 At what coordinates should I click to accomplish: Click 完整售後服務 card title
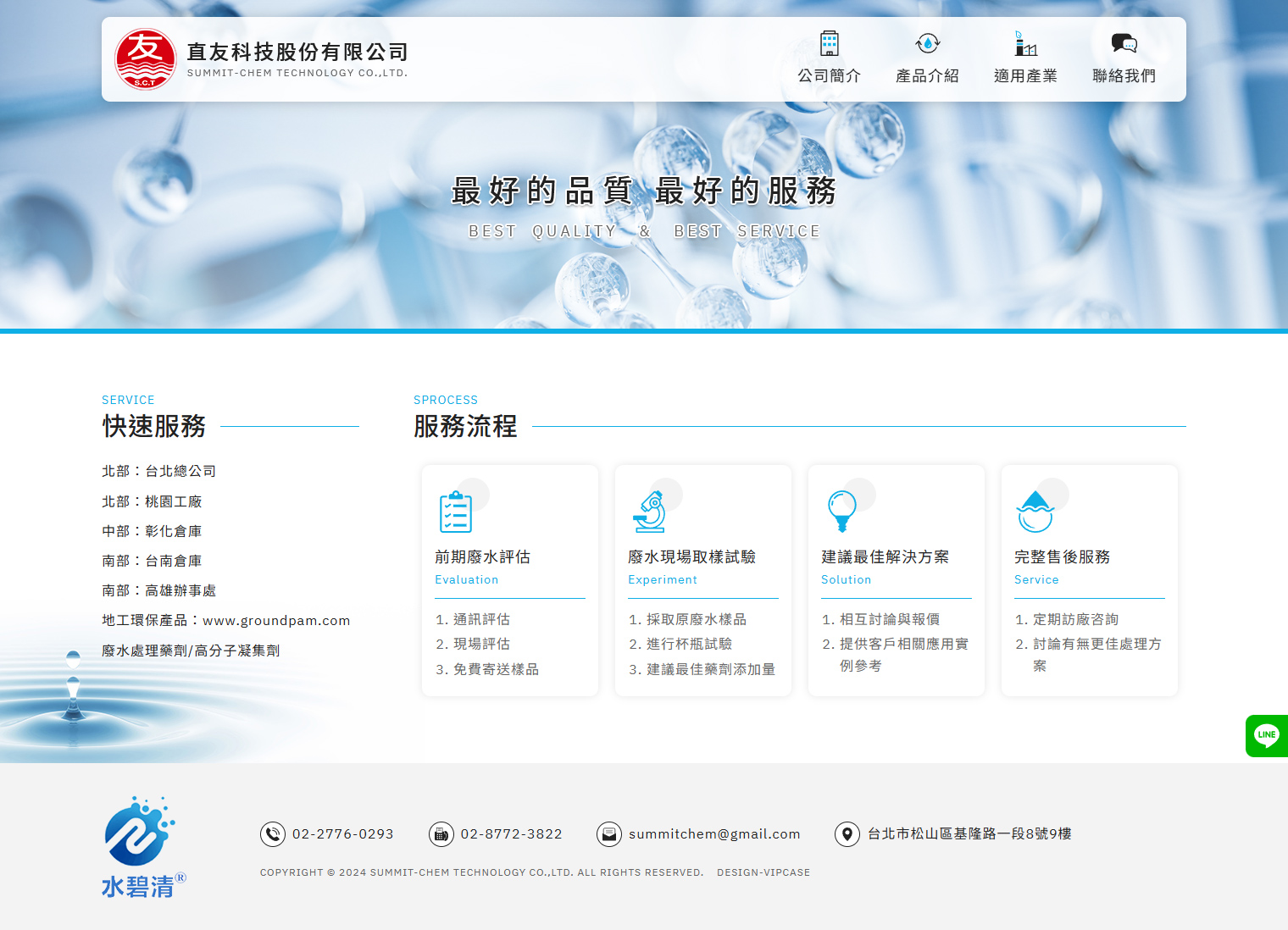(1063, 556)
